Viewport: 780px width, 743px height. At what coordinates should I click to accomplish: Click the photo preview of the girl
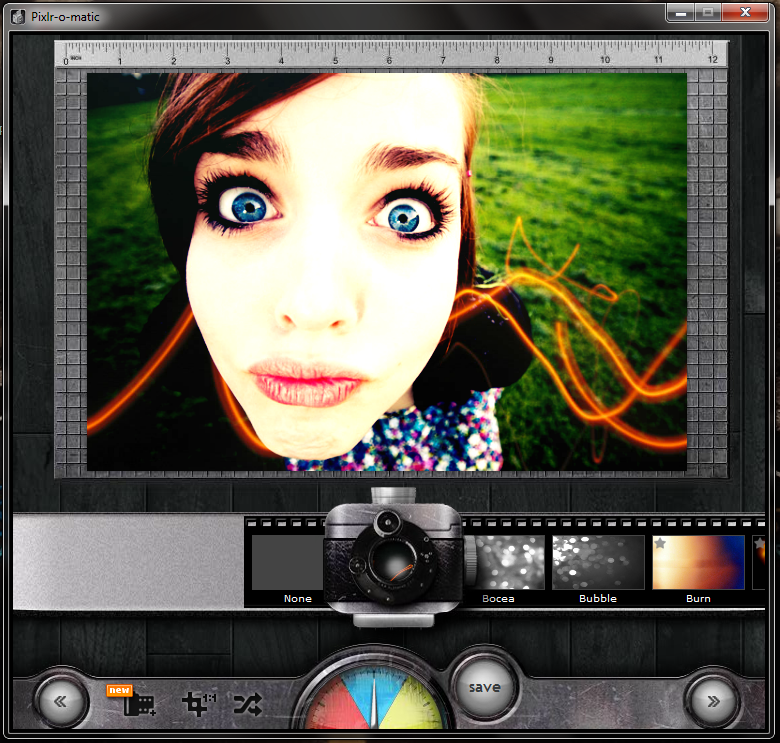click(x=387, y=272)
